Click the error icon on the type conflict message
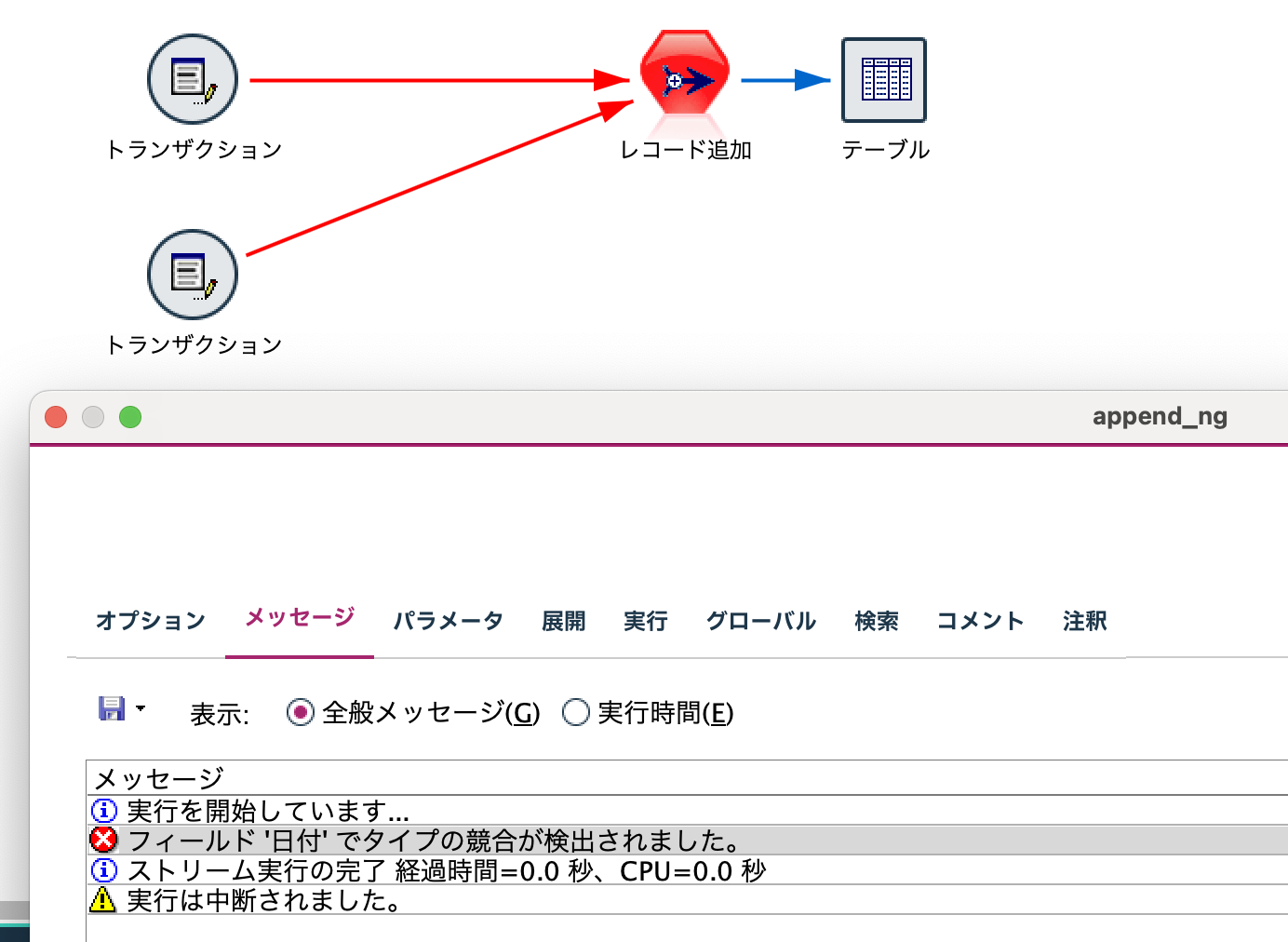 [104, 840]
